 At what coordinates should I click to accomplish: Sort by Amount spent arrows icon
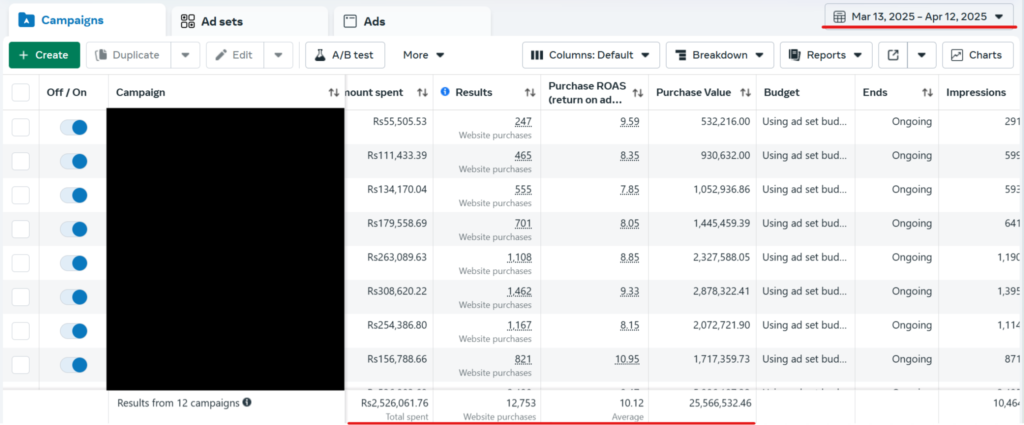(x=422, y=93)
